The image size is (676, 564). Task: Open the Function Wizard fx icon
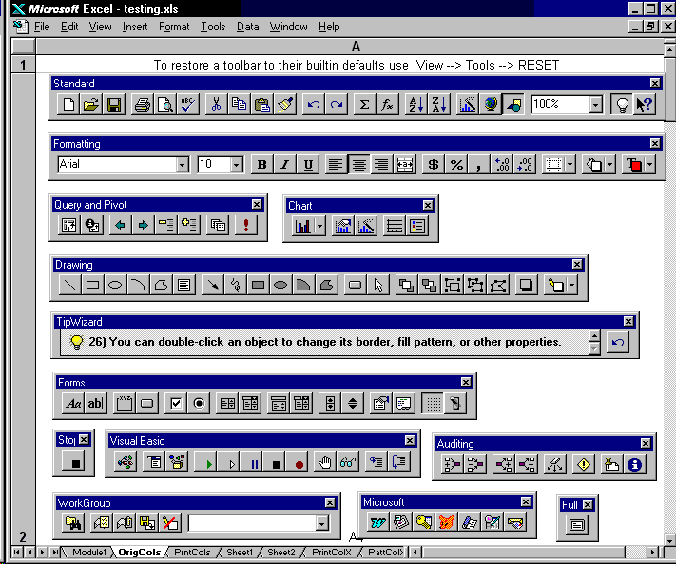[387, 104]
